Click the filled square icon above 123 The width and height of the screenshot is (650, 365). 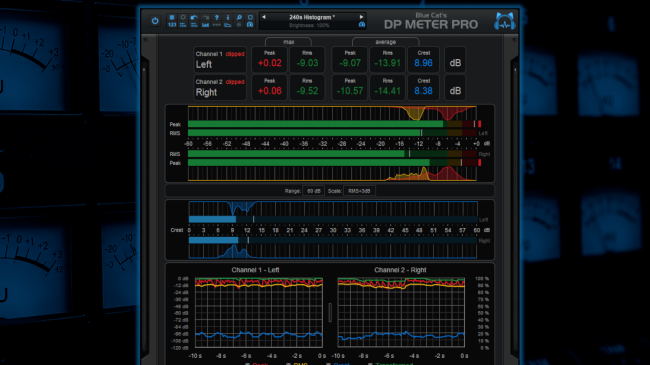172,17
